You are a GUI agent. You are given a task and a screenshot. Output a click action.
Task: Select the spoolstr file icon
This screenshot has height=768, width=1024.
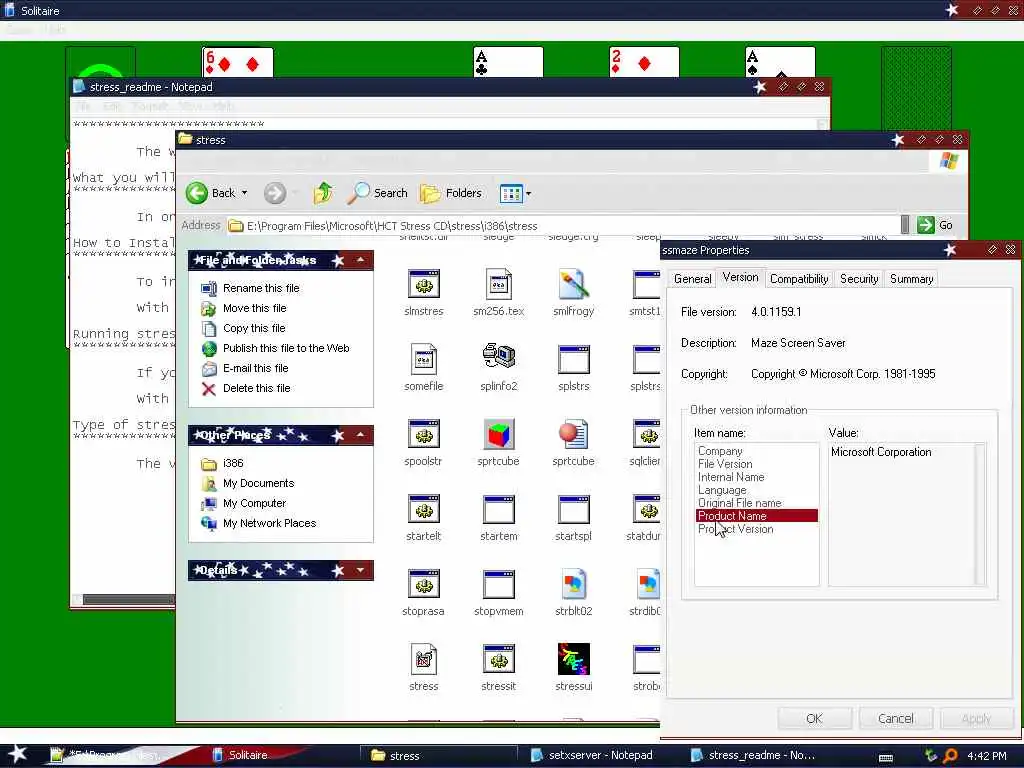423,434
